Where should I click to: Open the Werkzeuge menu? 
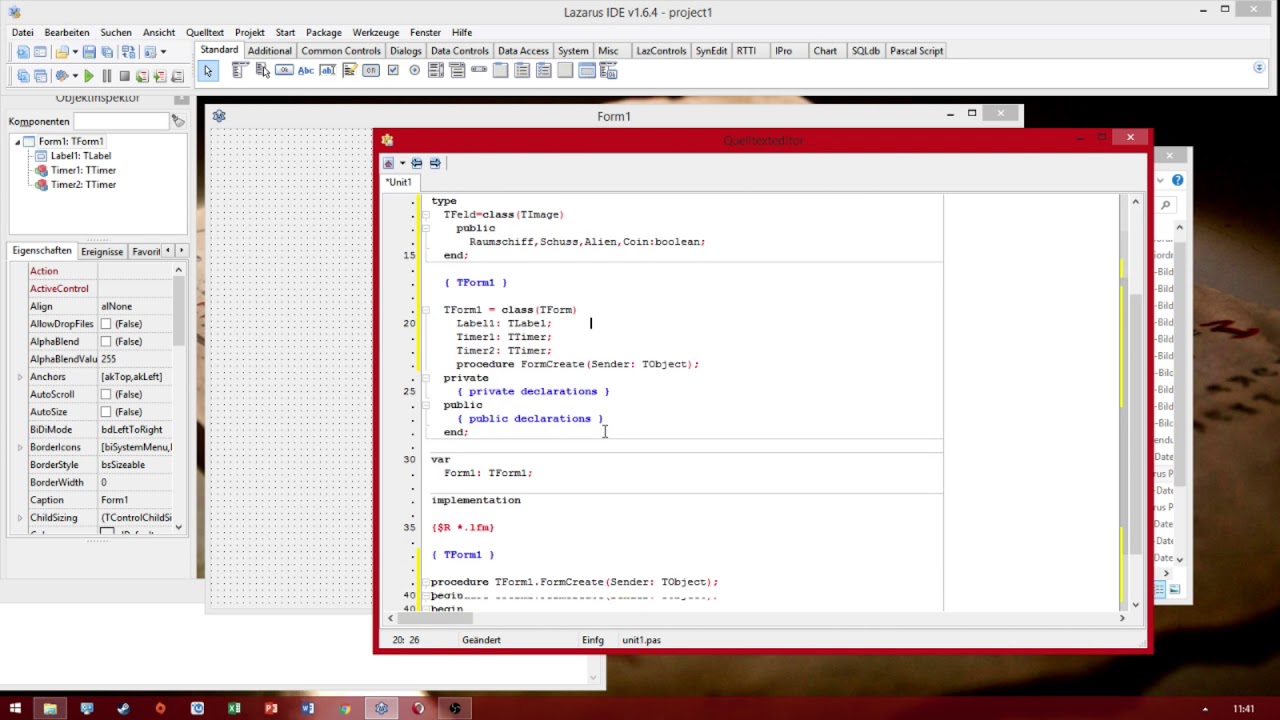(x=375, y=32)
